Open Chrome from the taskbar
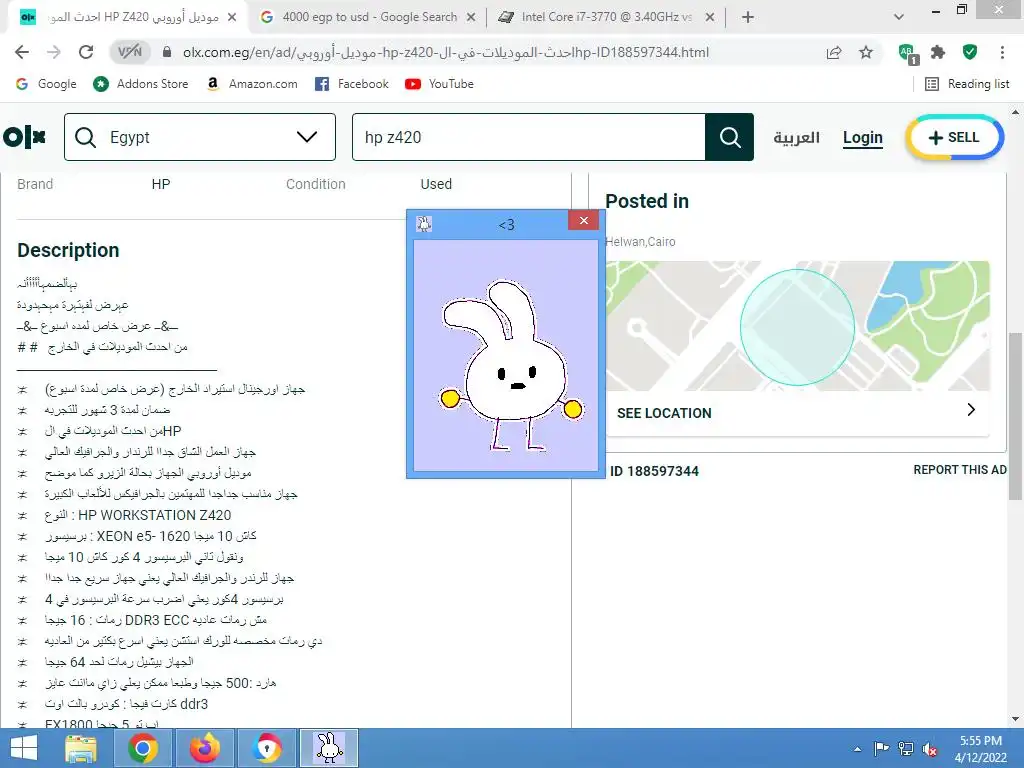This screenshot has height=768, width=1024. coord(143,748)
